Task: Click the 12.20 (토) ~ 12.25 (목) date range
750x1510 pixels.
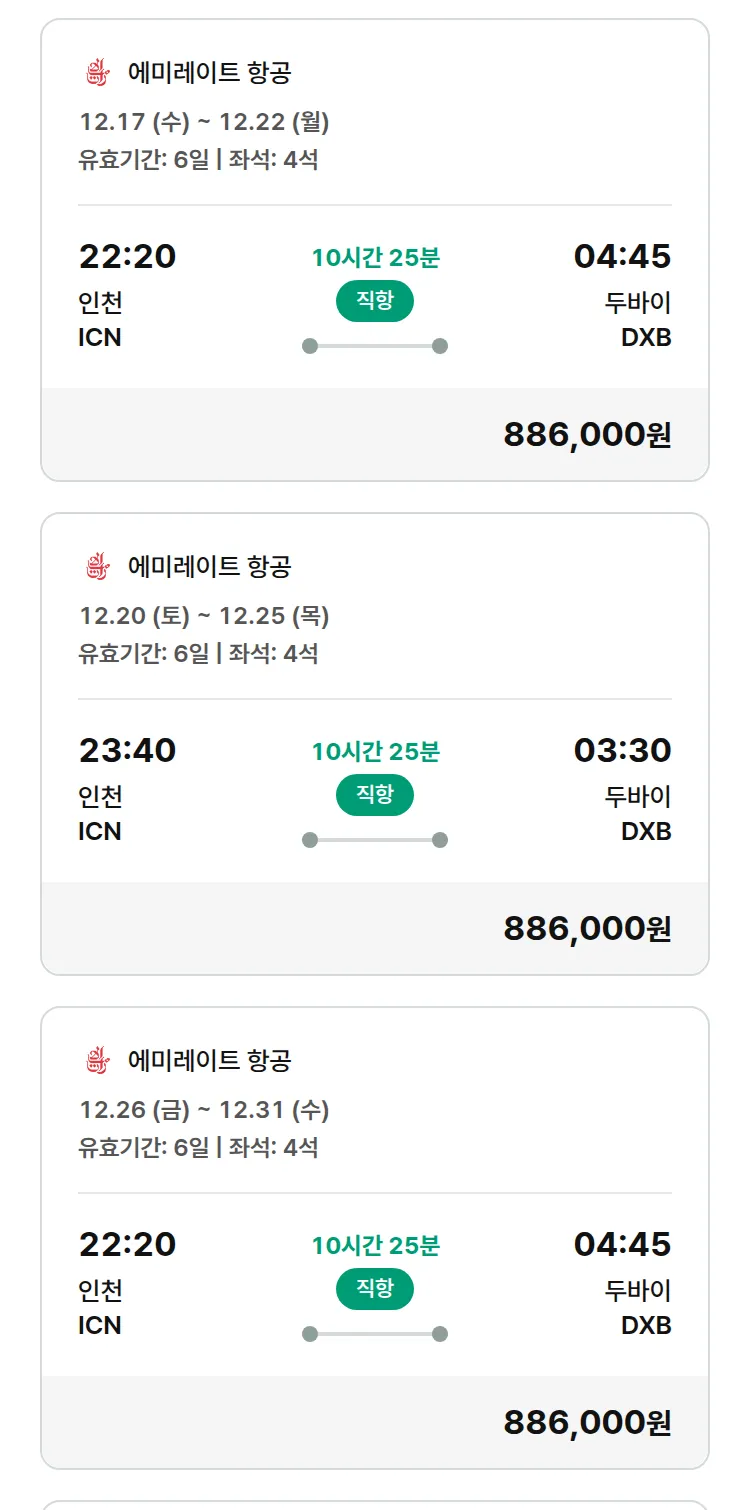Action: tap(204, 617)
